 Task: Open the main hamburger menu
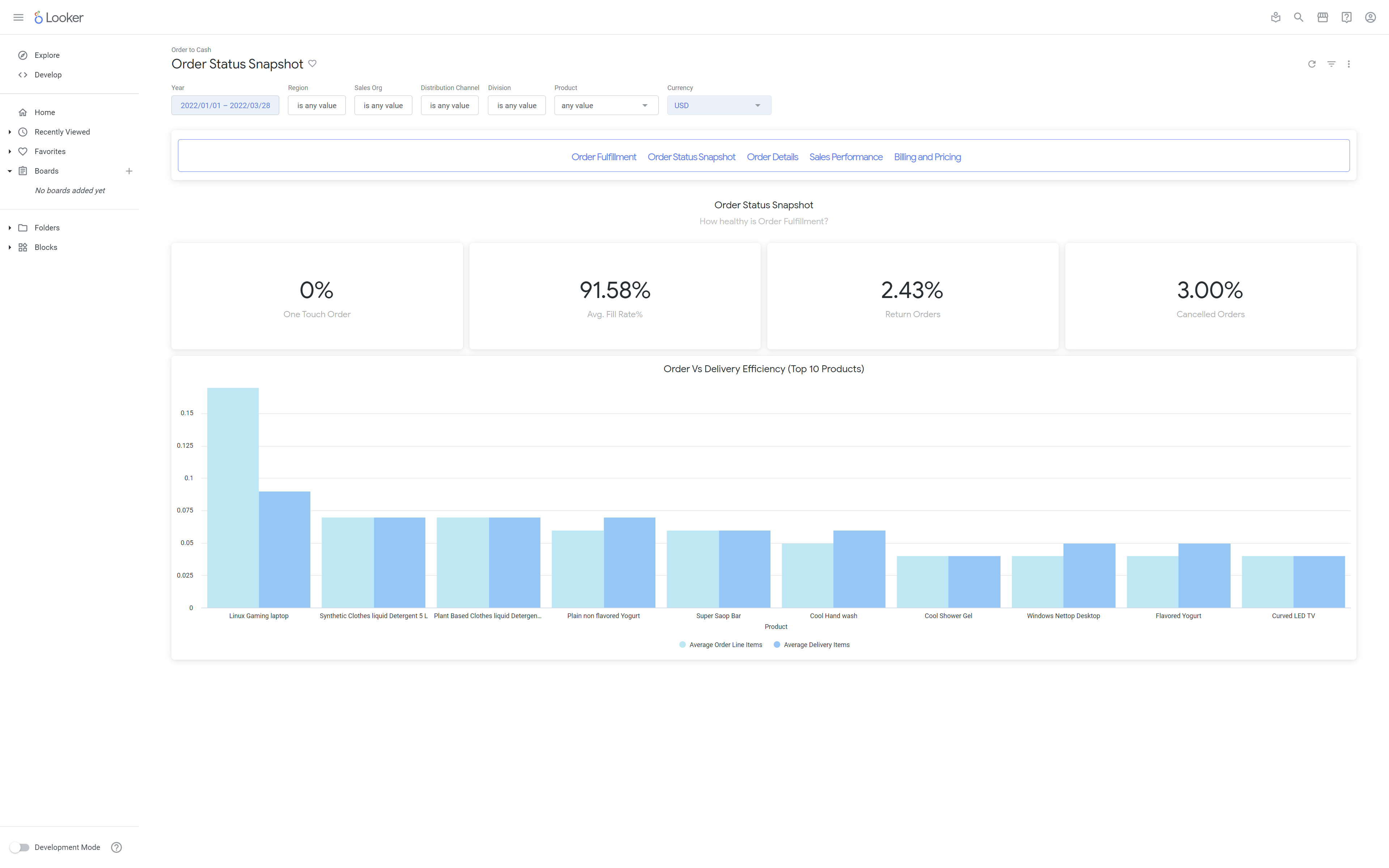[x=18, y=17]
